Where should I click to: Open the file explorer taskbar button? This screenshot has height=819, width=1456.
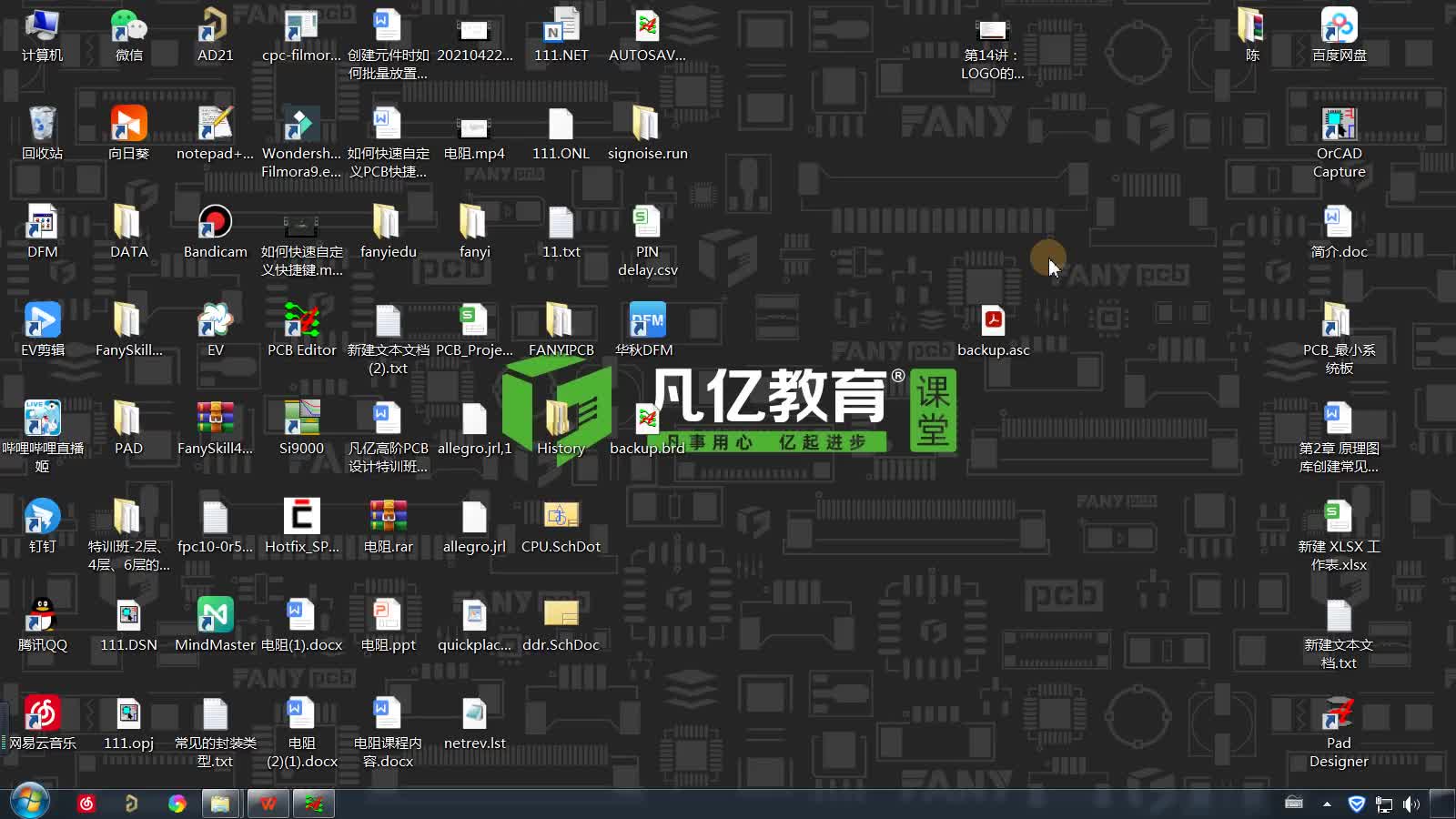coord(220,804)
